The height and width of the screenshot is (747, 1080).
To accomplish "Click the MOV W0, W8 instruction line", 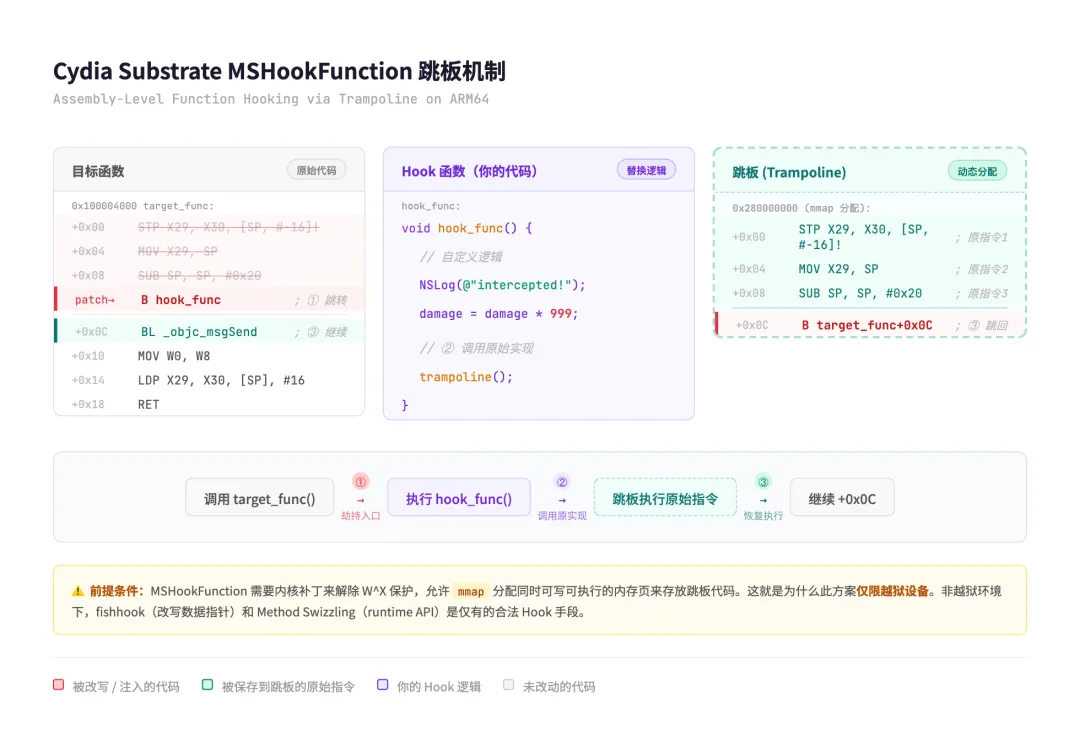I will 209,356.
